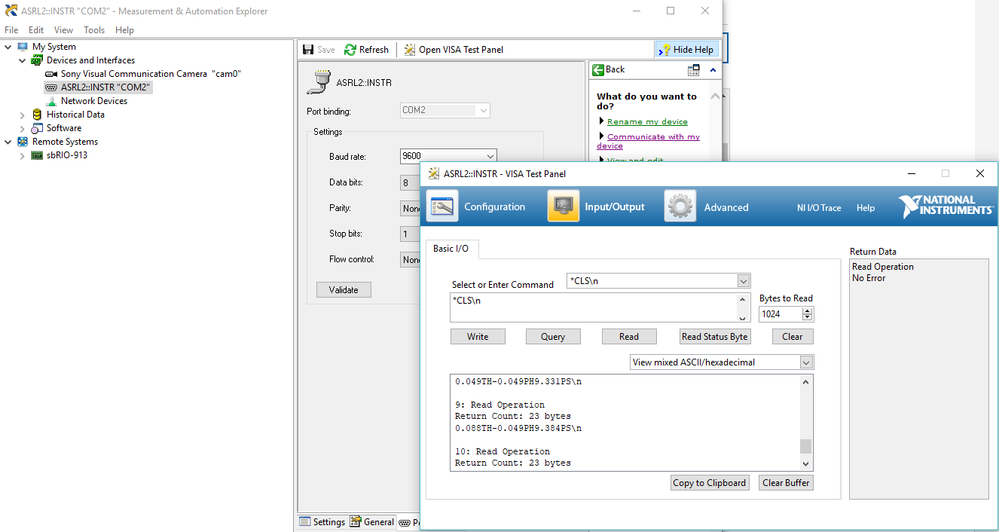Open the Baud rate dropdown
The width and height of the screenshot is (999, 532).
489,156
